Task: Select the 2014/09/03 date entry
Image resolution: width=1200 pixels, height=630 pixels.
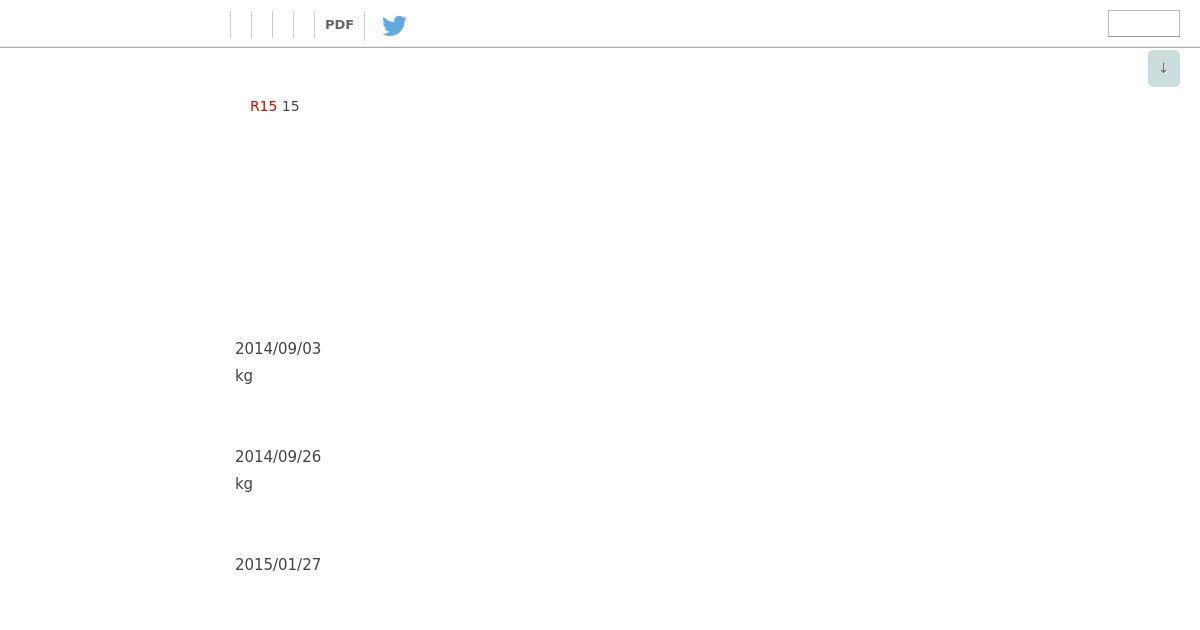Action: 278,349
